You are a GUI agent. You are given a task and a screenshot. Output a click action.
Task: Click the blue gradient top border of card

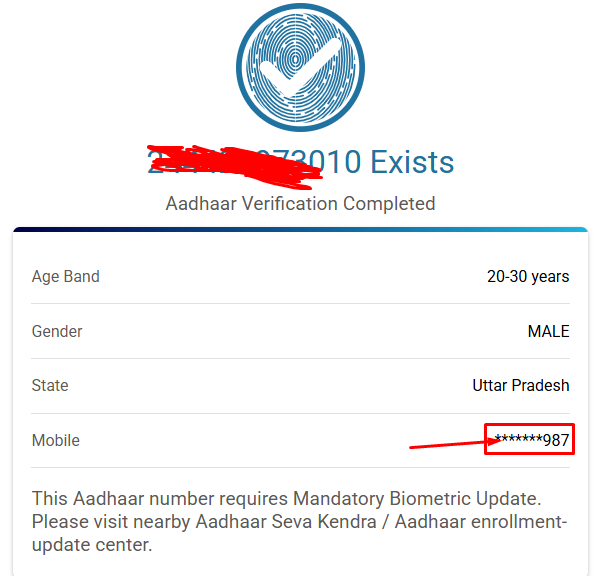click(300, 229)
